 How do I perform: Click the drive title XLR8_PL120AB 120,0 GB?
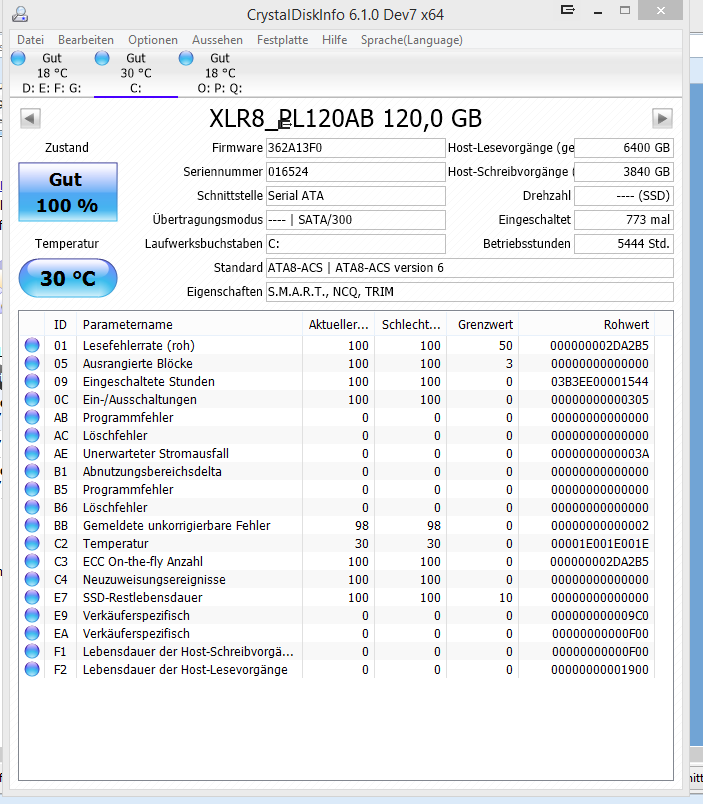coord(346,119)
